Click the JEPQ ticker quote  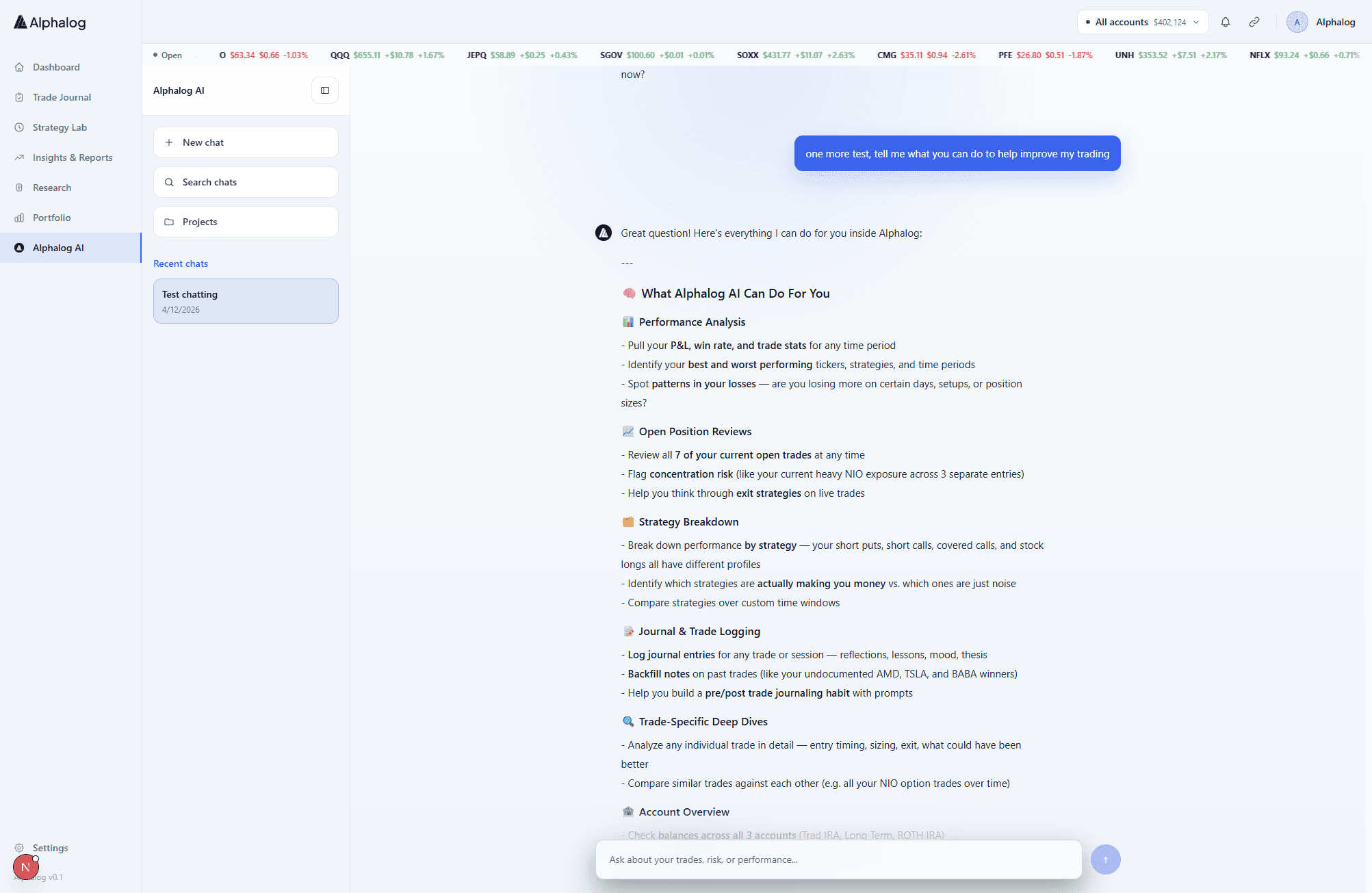tap(522, 55)
